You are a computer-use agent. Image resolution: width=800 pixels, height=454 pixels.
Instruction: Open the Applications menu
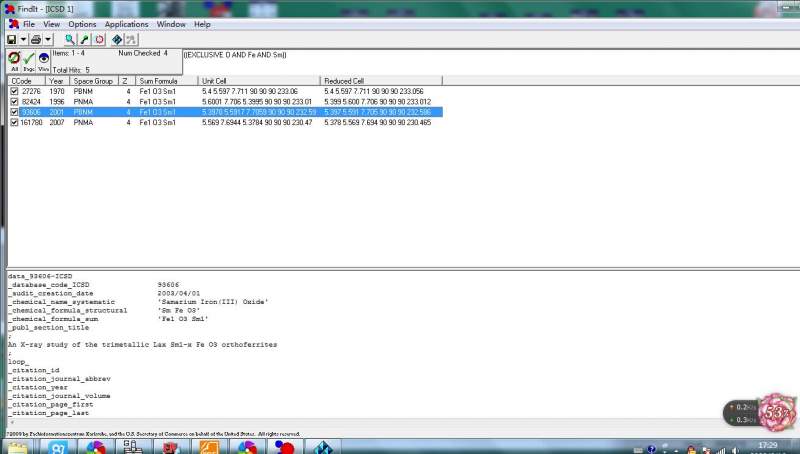127,24
